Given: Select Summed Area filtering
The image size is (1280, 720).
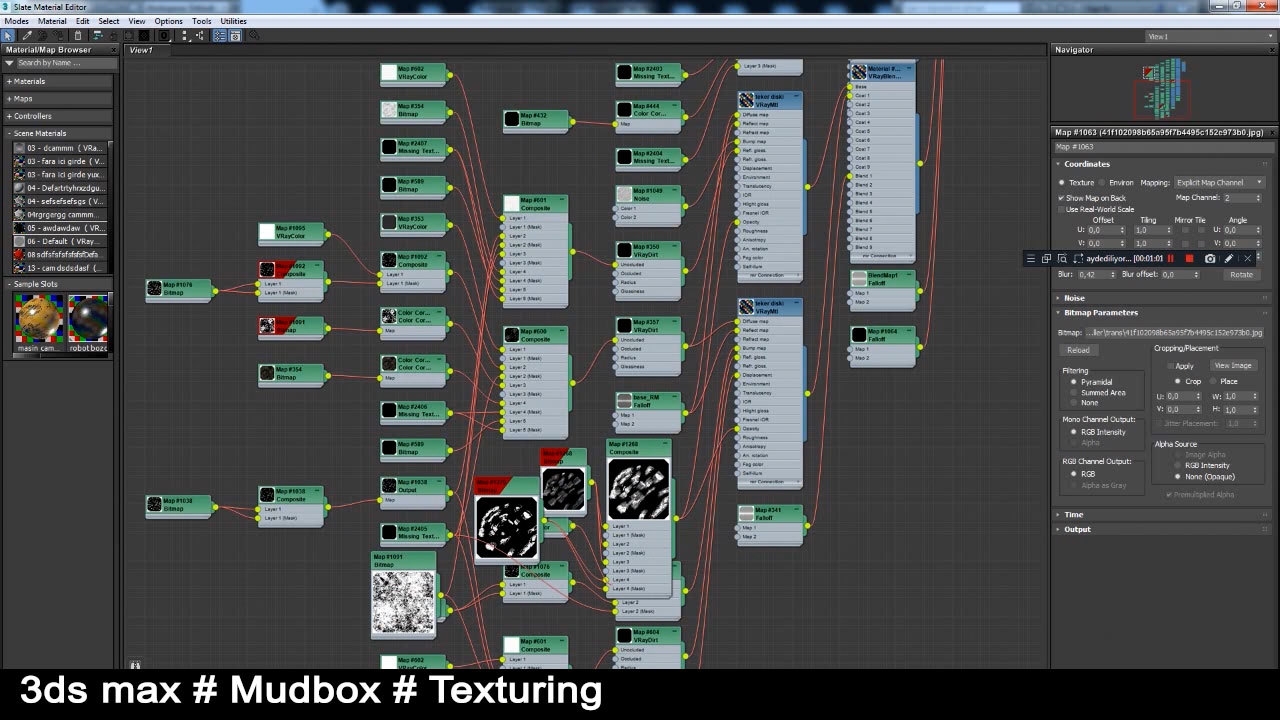Looking at the screenshot, I should 1075,392.
